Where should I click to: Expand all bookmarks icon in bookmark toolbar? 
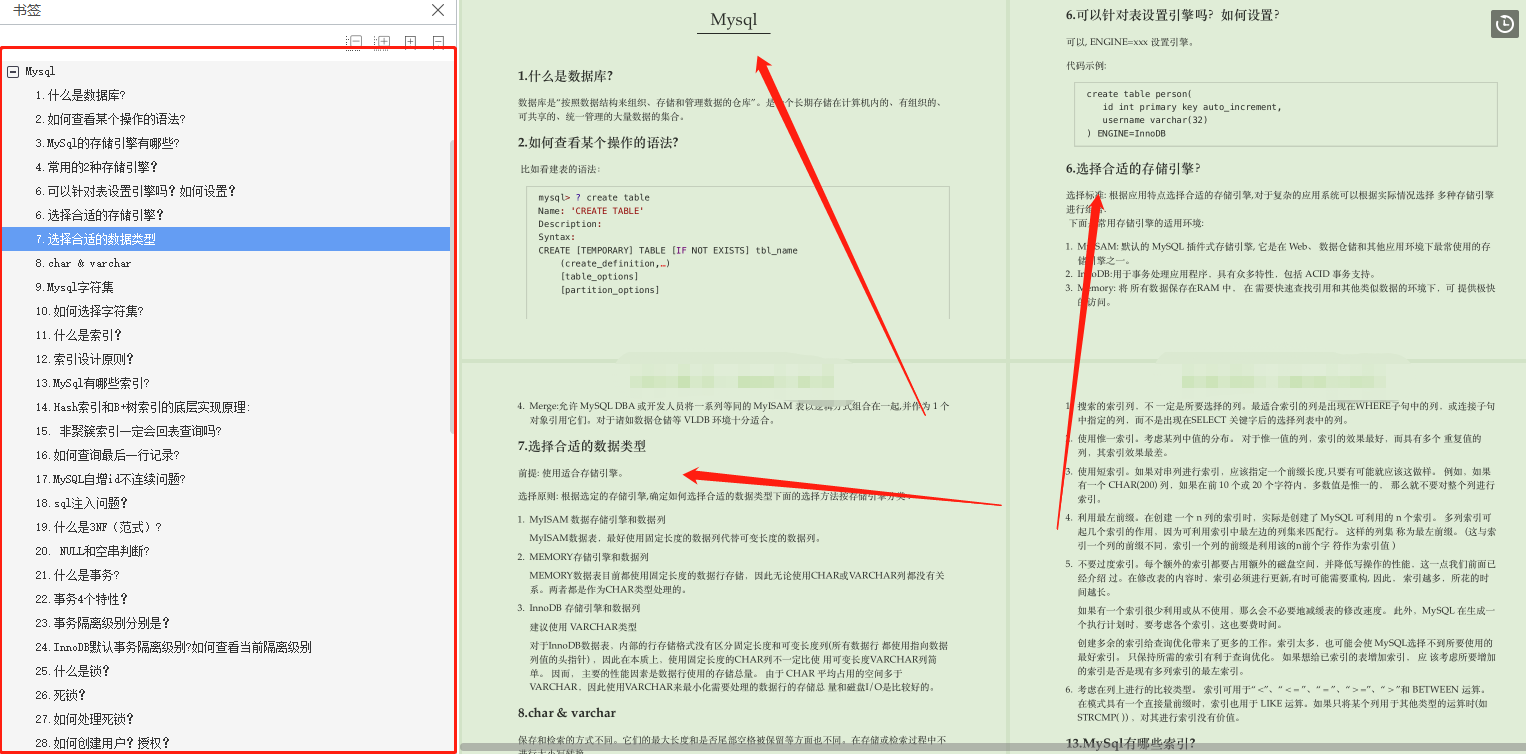point(382,42)
